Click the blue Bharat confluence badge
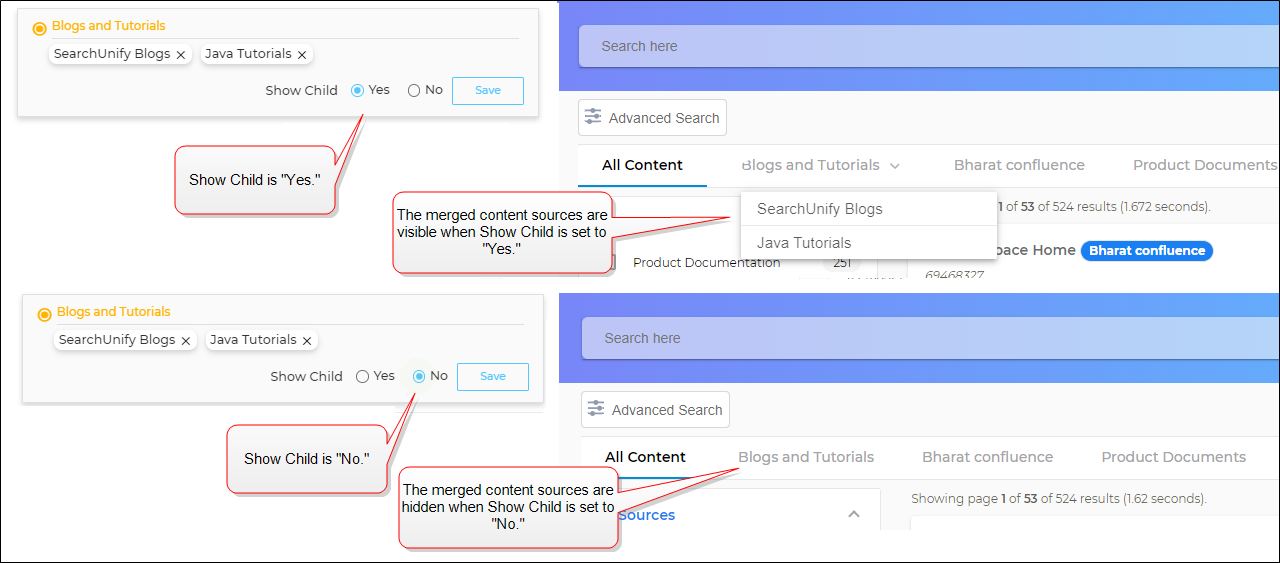 click(1146, 251)
